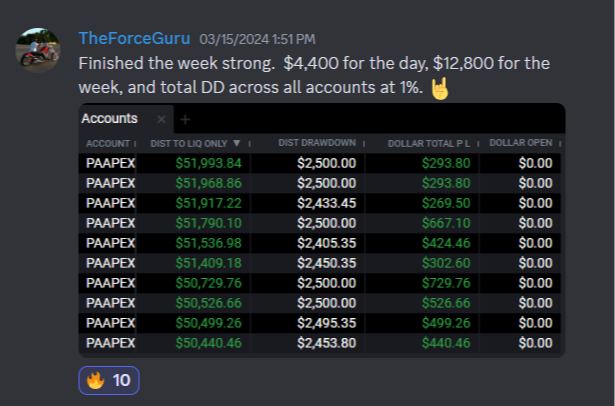This screenshot has width=615, height=406.
Task: Toggle the fire reaction with 10 count
Action: [x=109, y=380]
